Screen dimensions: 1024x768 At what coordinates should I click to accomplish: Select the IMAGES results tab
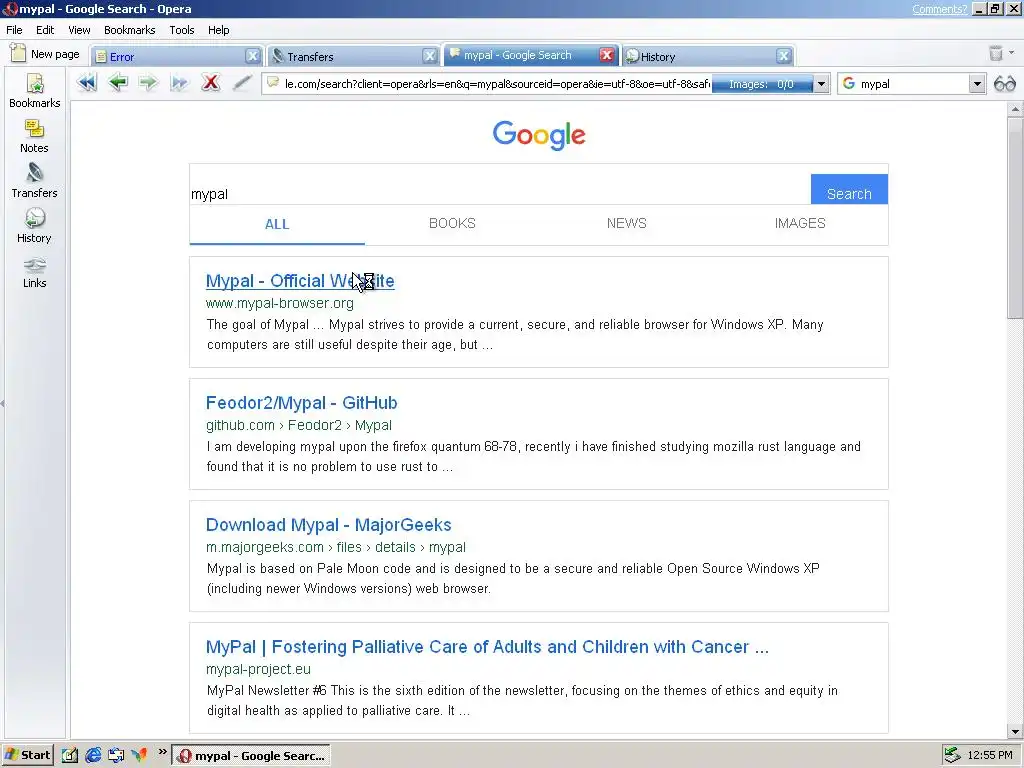(x=800, y=223)
